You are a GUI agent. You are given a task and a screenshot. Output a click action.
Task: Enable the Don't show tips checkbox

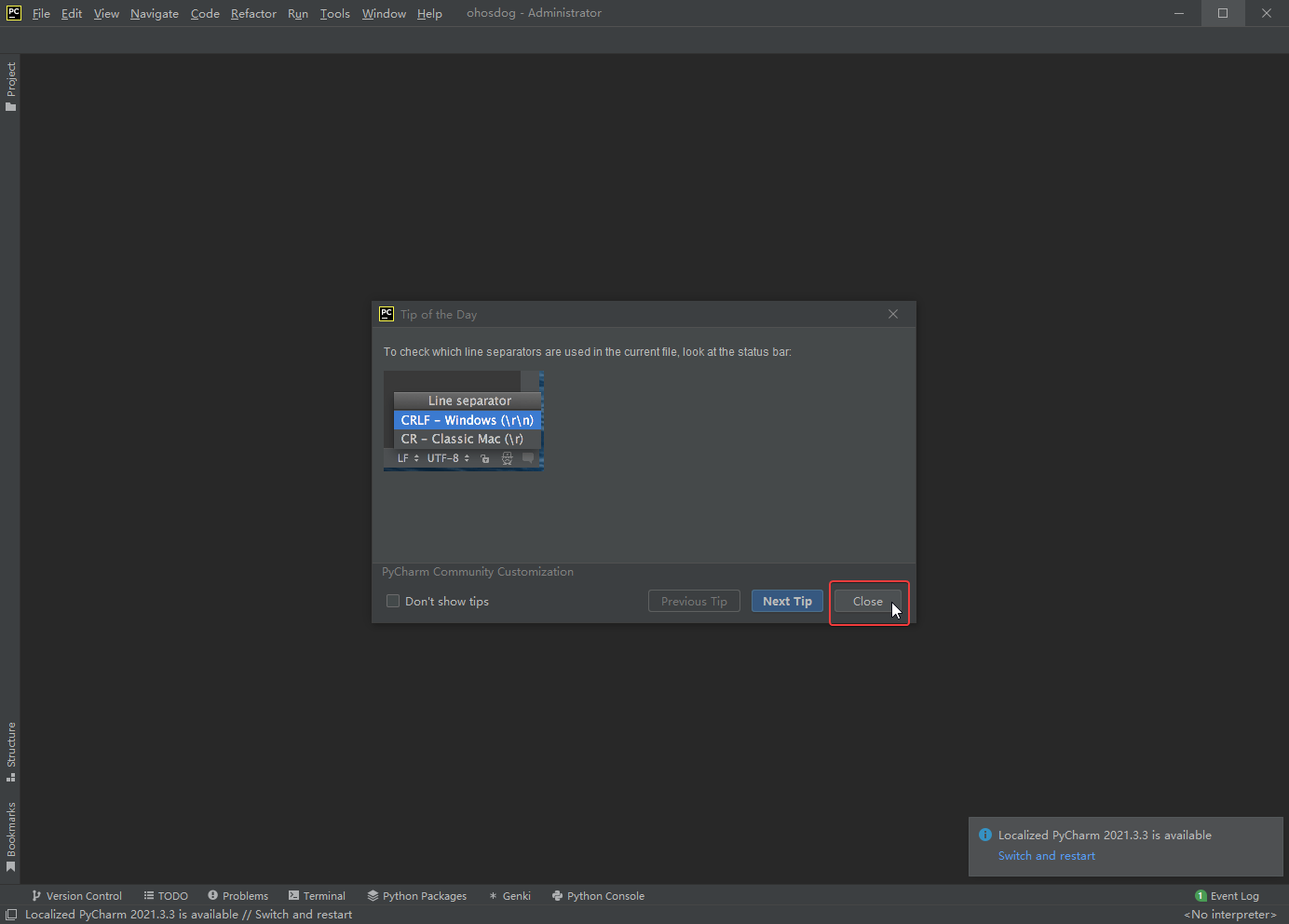click(x=393, y=602)
